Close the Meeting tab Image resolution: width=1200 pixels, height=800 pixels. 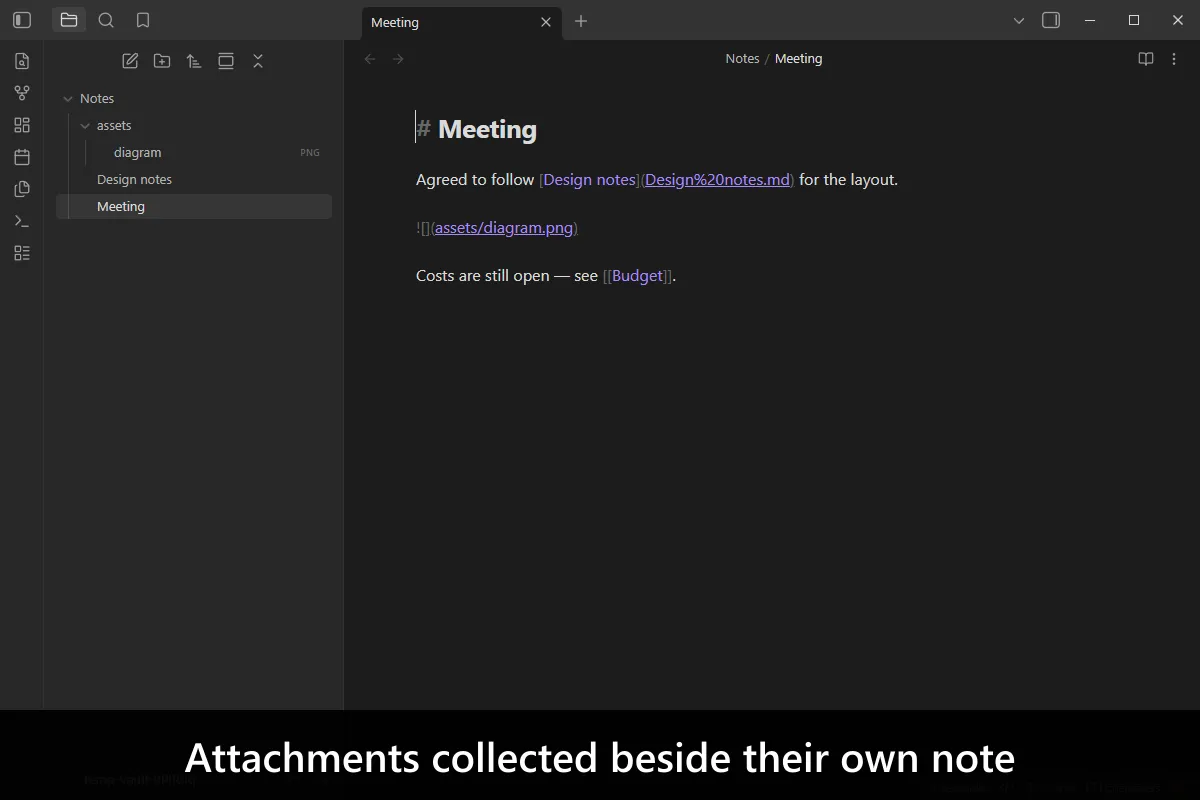546,22
